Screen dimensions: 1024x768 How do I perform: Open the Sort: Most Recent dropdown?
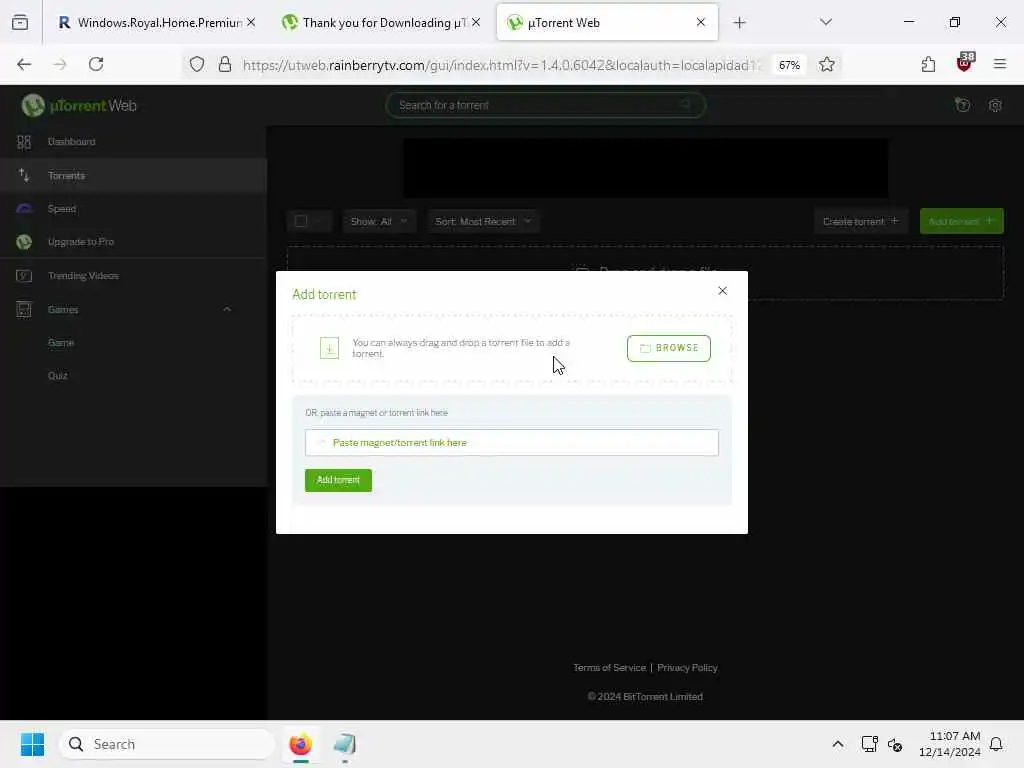(483, 221)
